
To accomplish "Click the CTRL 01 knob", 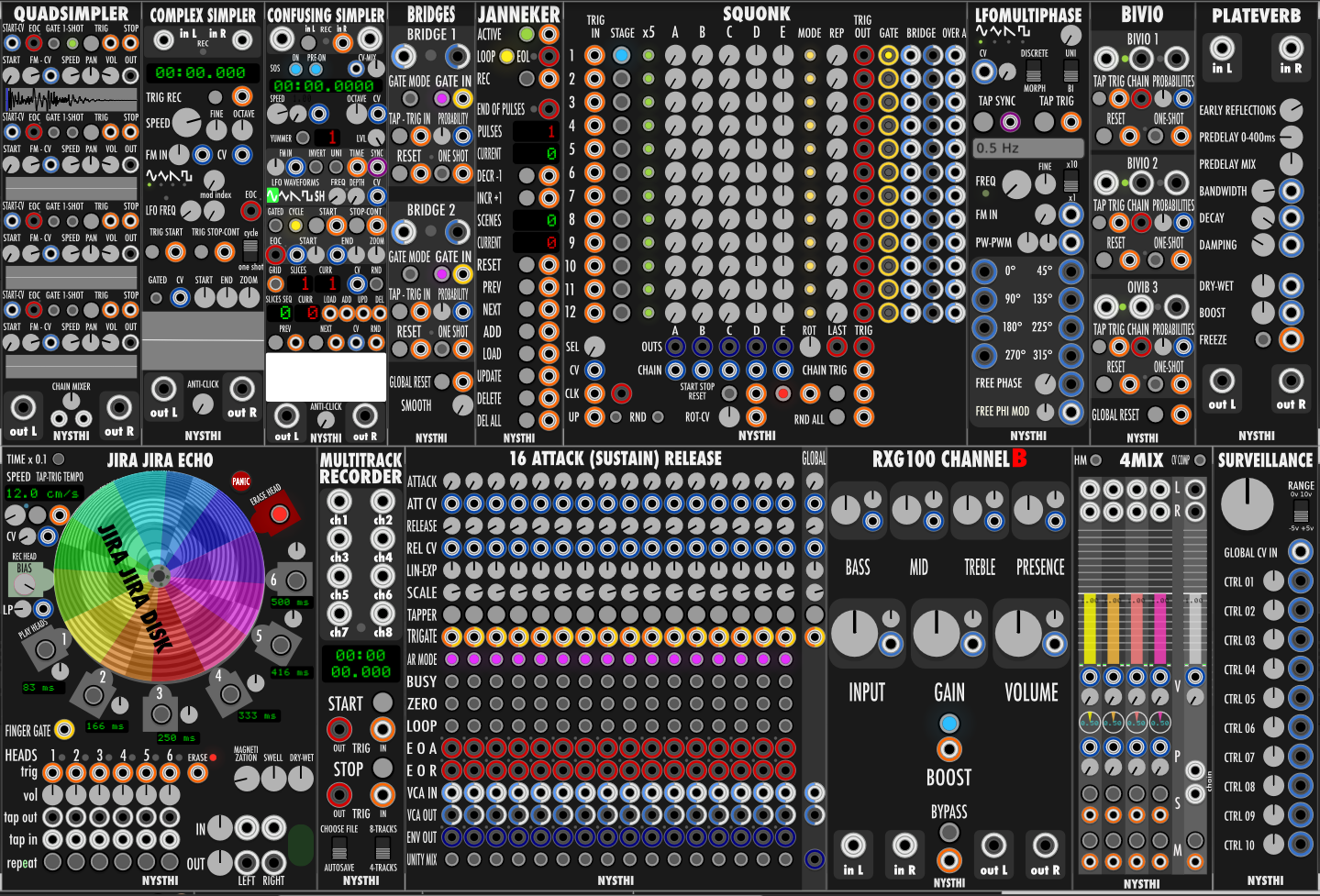I will click(x=1273, y=581).
